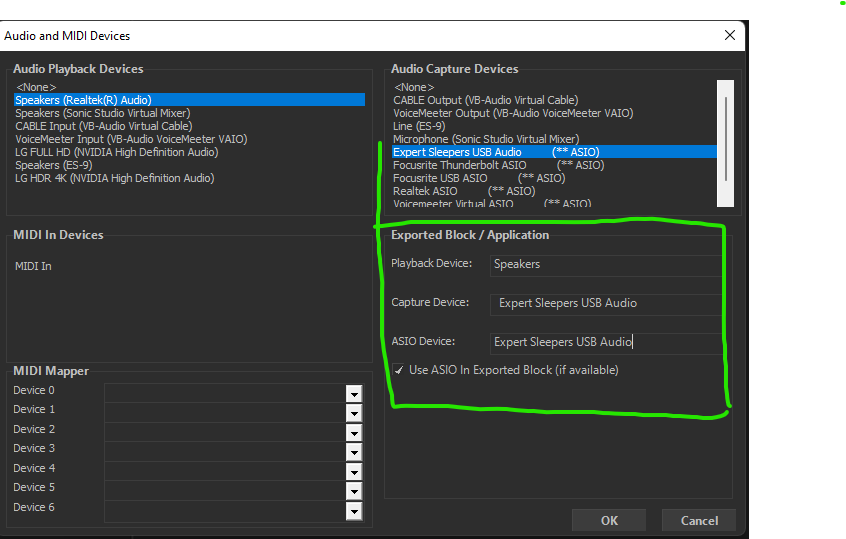This screenshot has height=539, width=846.
Task: Close the Audio and MIDI Devices dialog
Action: pyautogui.click(x=729, y=35)
